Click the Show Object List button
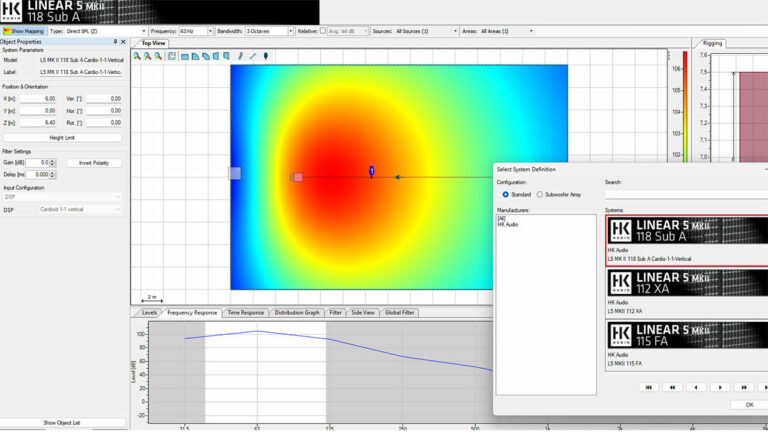 (62, 422)
